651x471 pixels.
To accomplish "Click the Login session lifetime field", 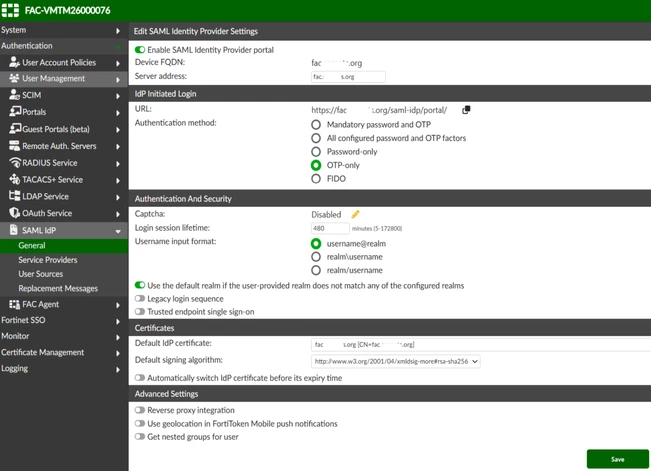I will tap(330, 228).
